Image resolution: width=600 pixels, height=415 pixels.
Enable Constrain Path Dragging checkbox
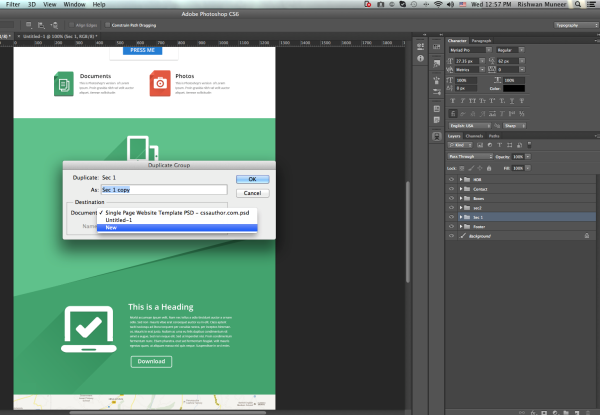click(108, 25)
